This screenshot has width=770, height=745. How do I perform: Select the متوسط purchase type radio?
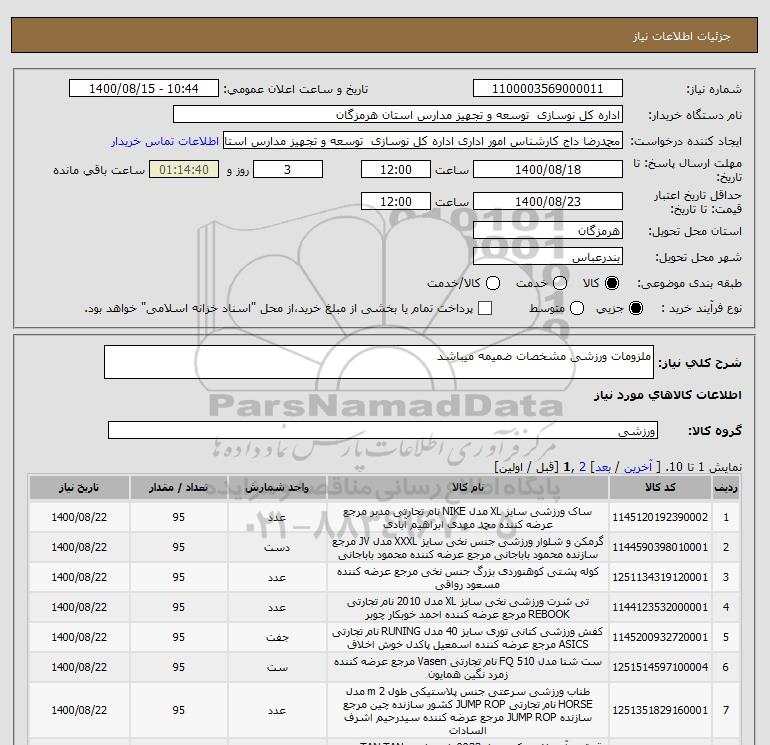point(577,308)
